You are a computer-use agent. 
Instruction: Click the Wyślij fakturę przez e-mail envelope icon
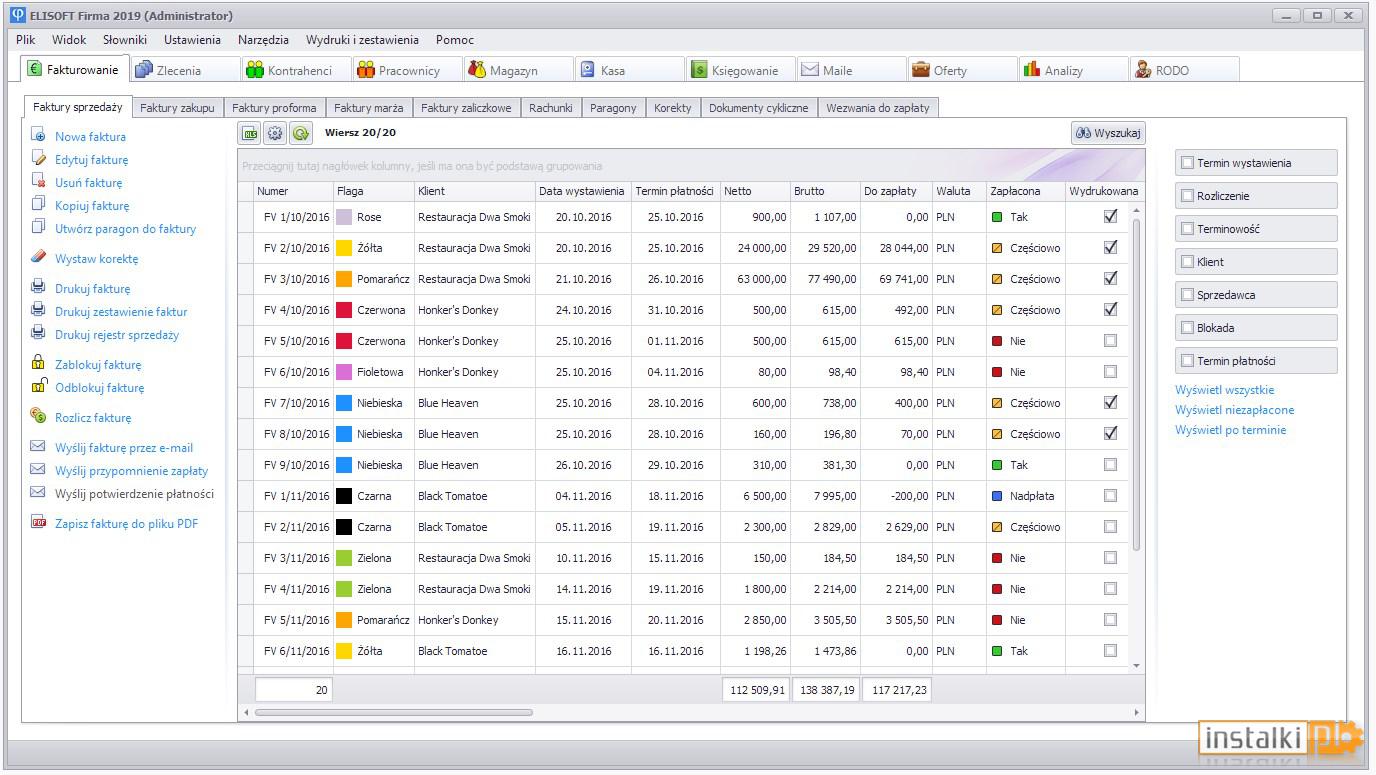click(38, 446)
